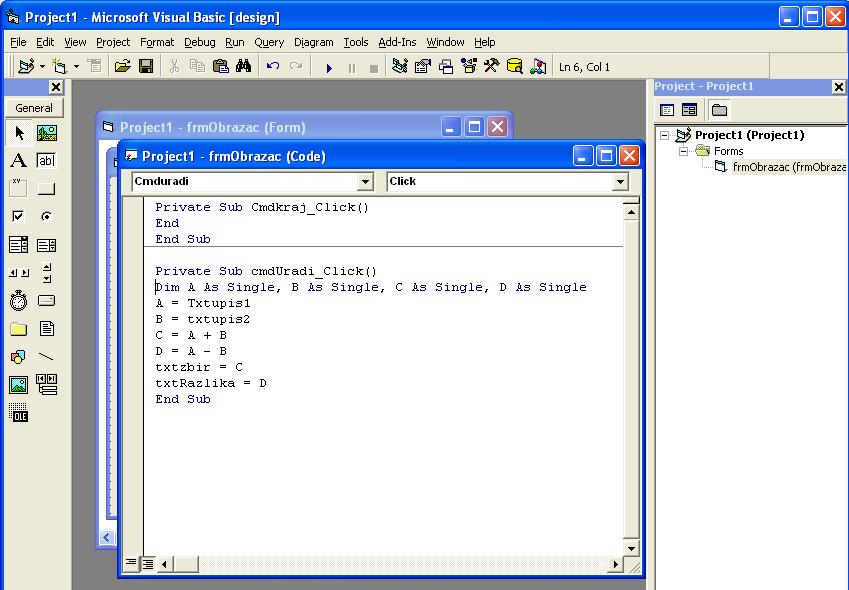Image resolution: width=849 pixels, height=590 pixels.
Task: Select the PictureBox tool in toolbox
Action: point(47,133)
